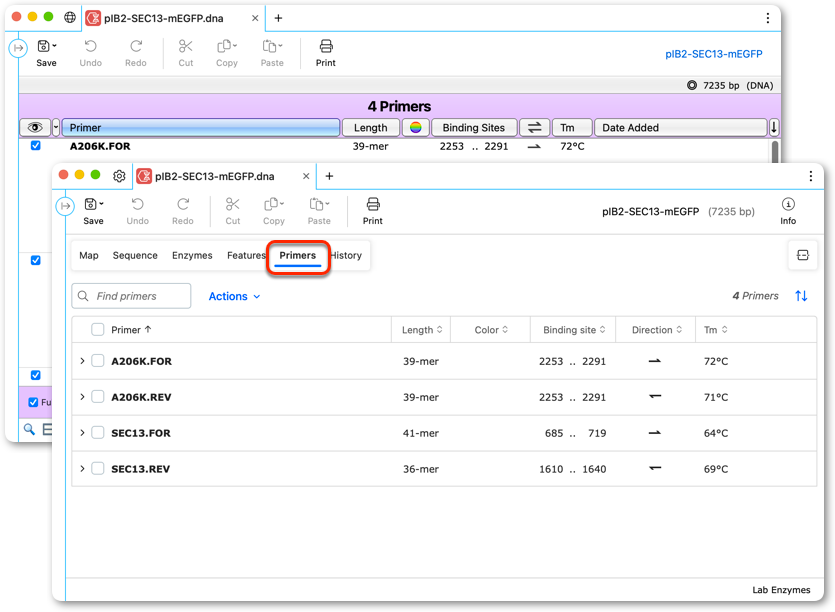
Task: Open the Map tab
Action: point(89,255)
